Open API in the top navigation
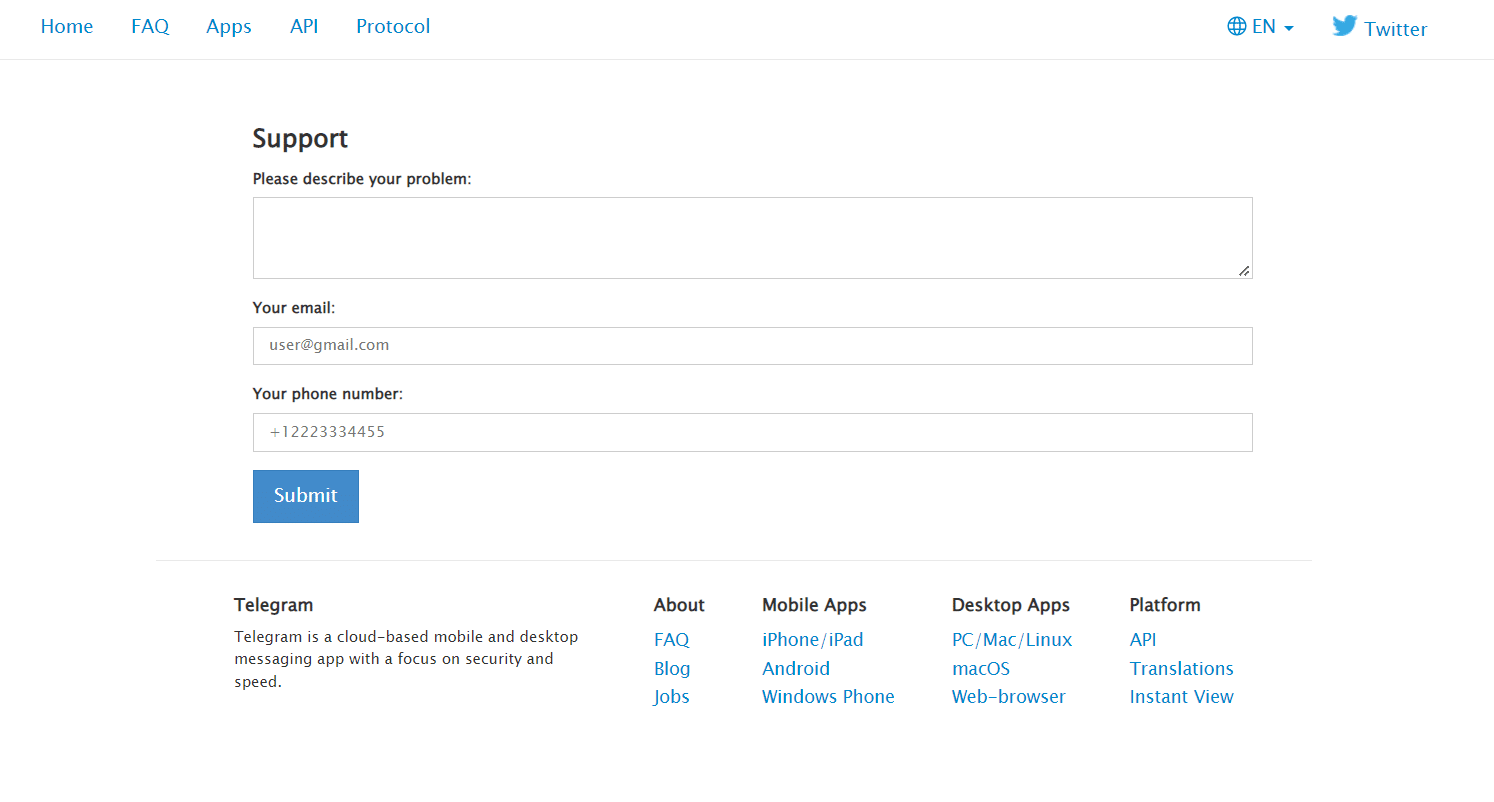The width and height of the screenshot is (1494, 802). pyautogui.click(x=304, y=27)
